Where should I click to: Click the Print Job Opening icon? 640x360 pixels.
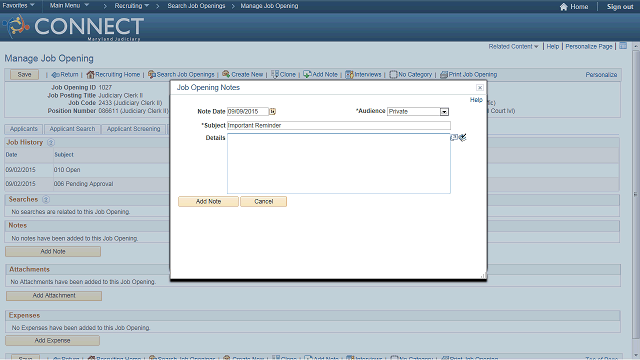(x=444, y=75)
